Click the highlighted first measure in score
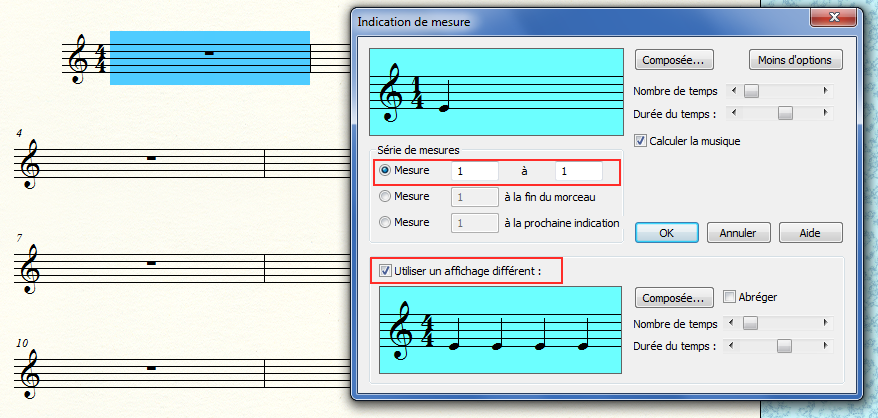This screenshot has width=878, height=418. 209,58
